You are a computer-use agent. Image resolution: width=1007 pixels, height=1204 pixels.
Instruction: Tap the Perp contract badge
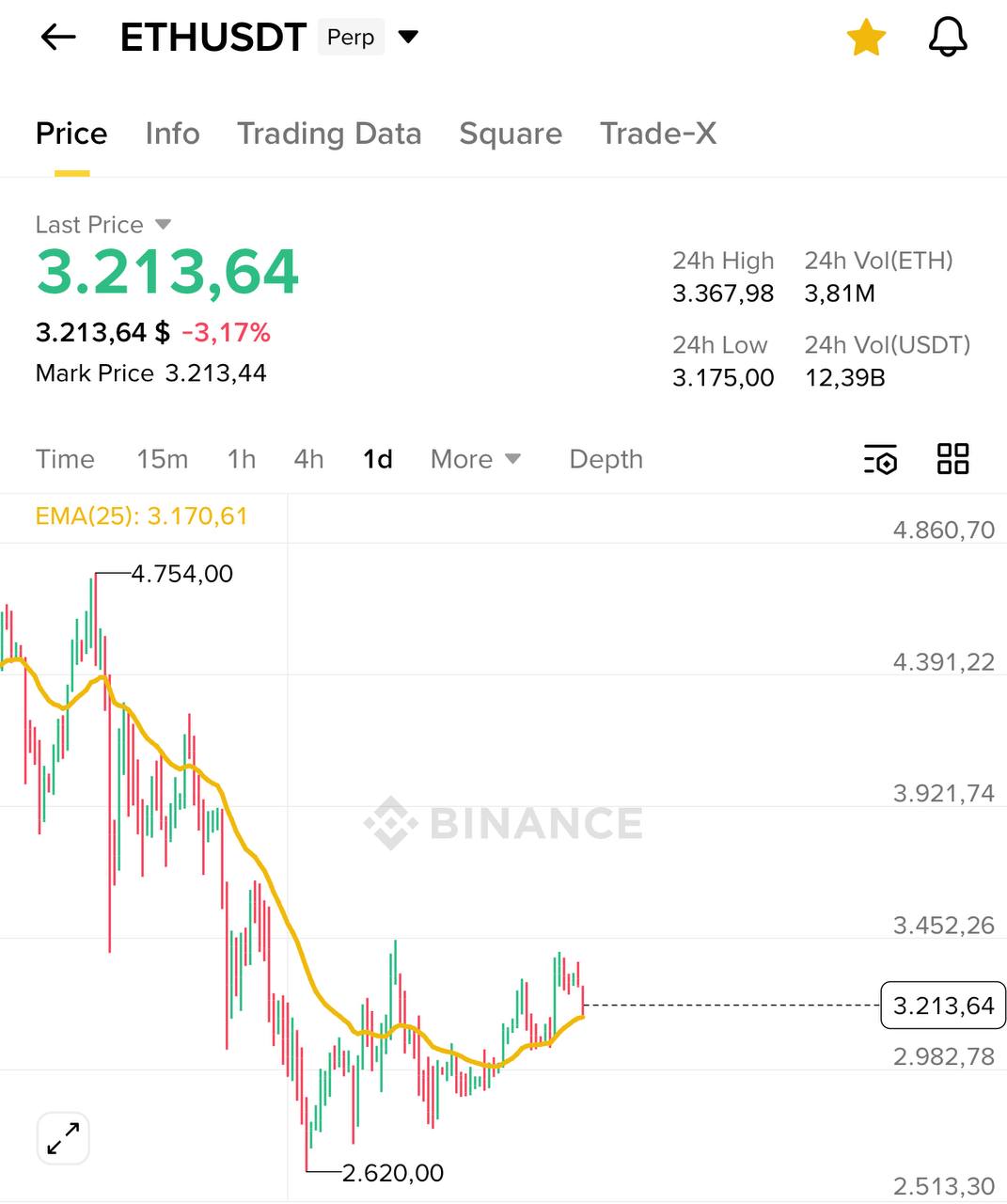[351, 38]
